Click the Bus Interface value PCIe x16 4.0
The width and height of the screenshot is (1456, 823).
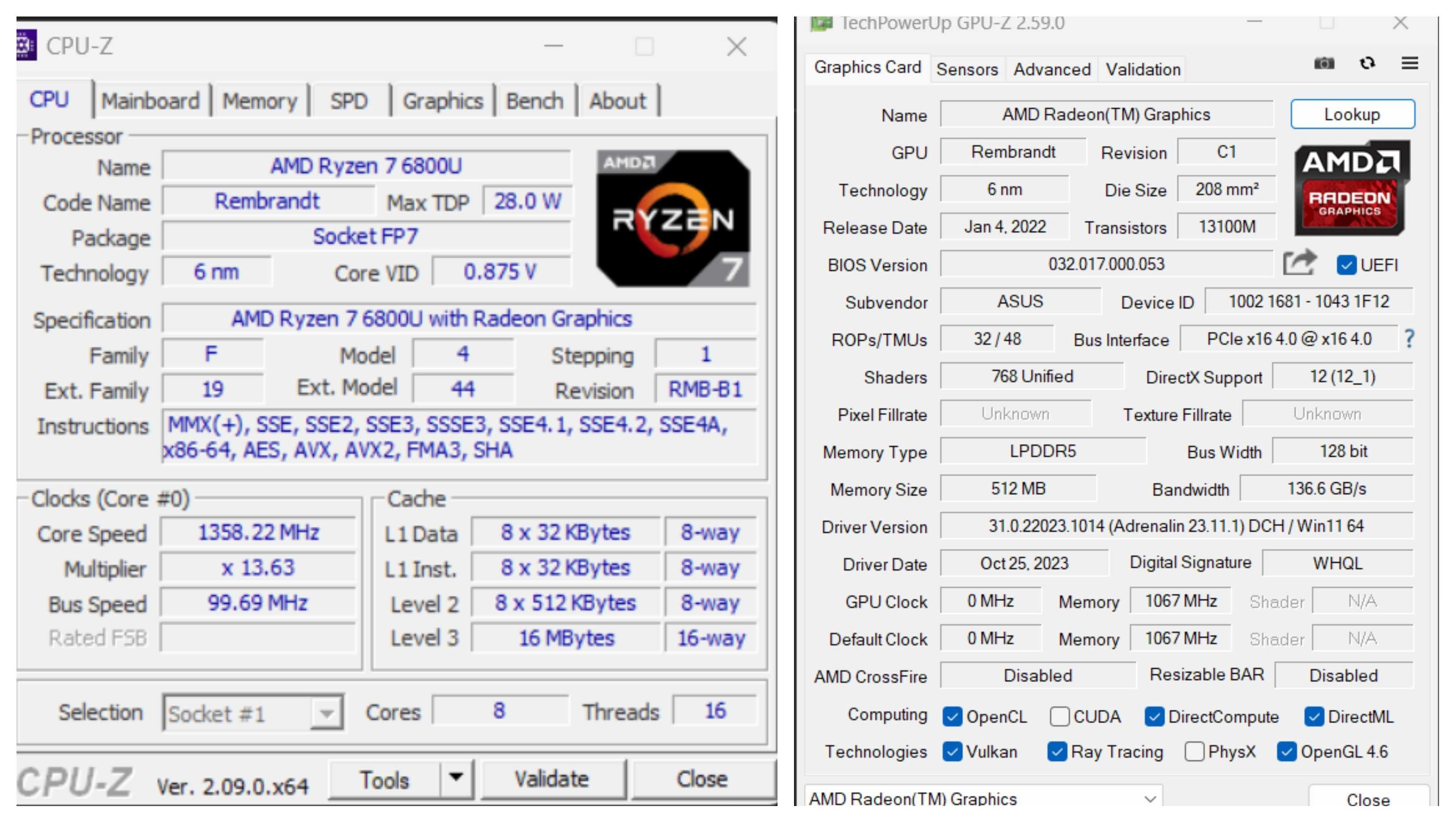pyautogui.click(x=1289, y=339)
